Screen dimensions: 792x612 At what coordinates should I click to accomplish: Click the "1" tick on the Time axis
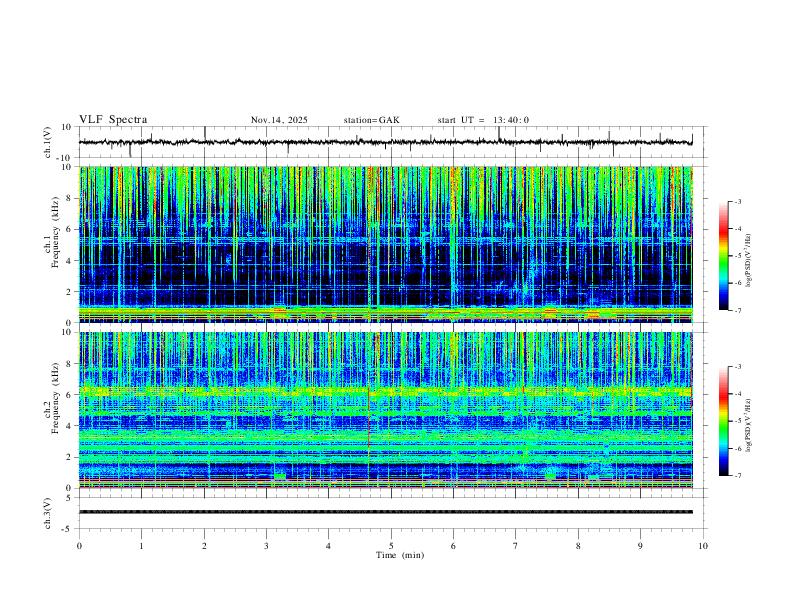141,546
